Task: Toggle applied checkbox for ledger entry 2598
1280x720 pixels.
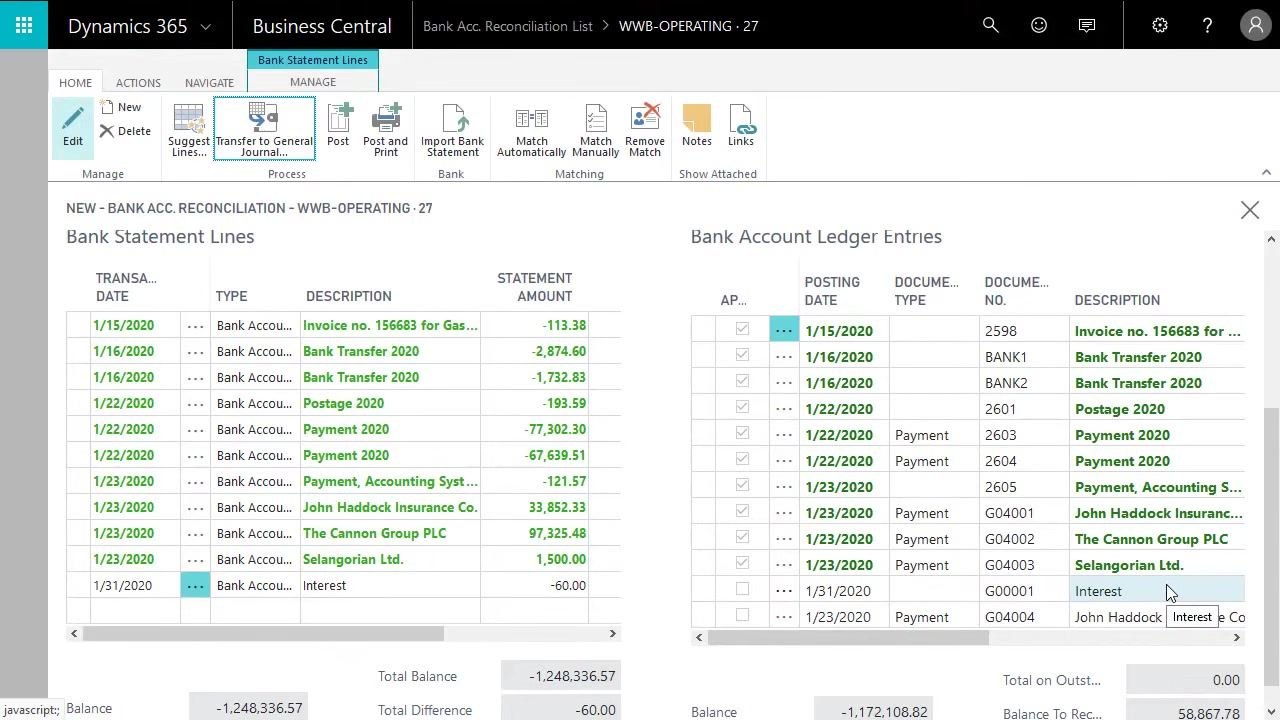Action: click(x=742, y=329)
